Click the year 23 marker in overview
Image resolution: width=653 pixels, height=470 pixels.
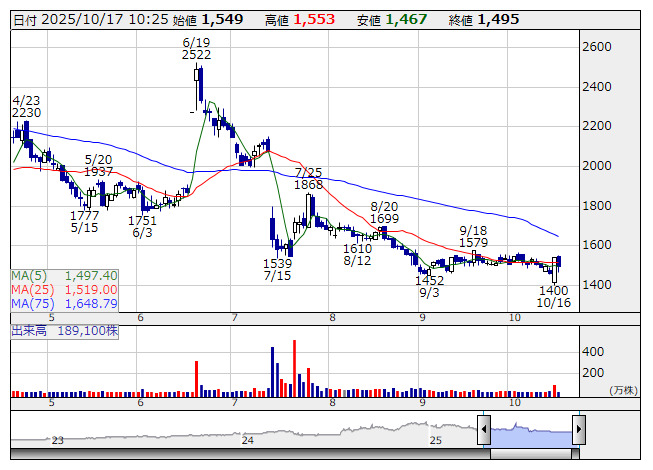point(57,440)
